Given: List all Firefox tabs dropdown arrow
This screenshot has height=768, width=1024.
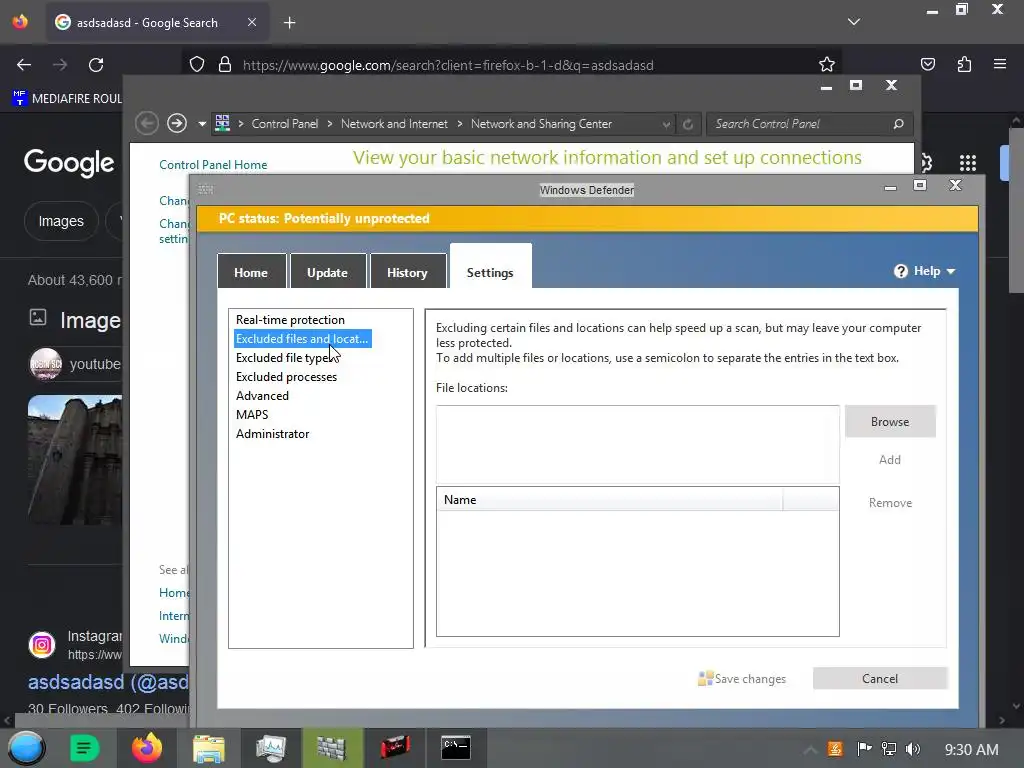Looking at the screenshot, I should (x=854, y=22).
